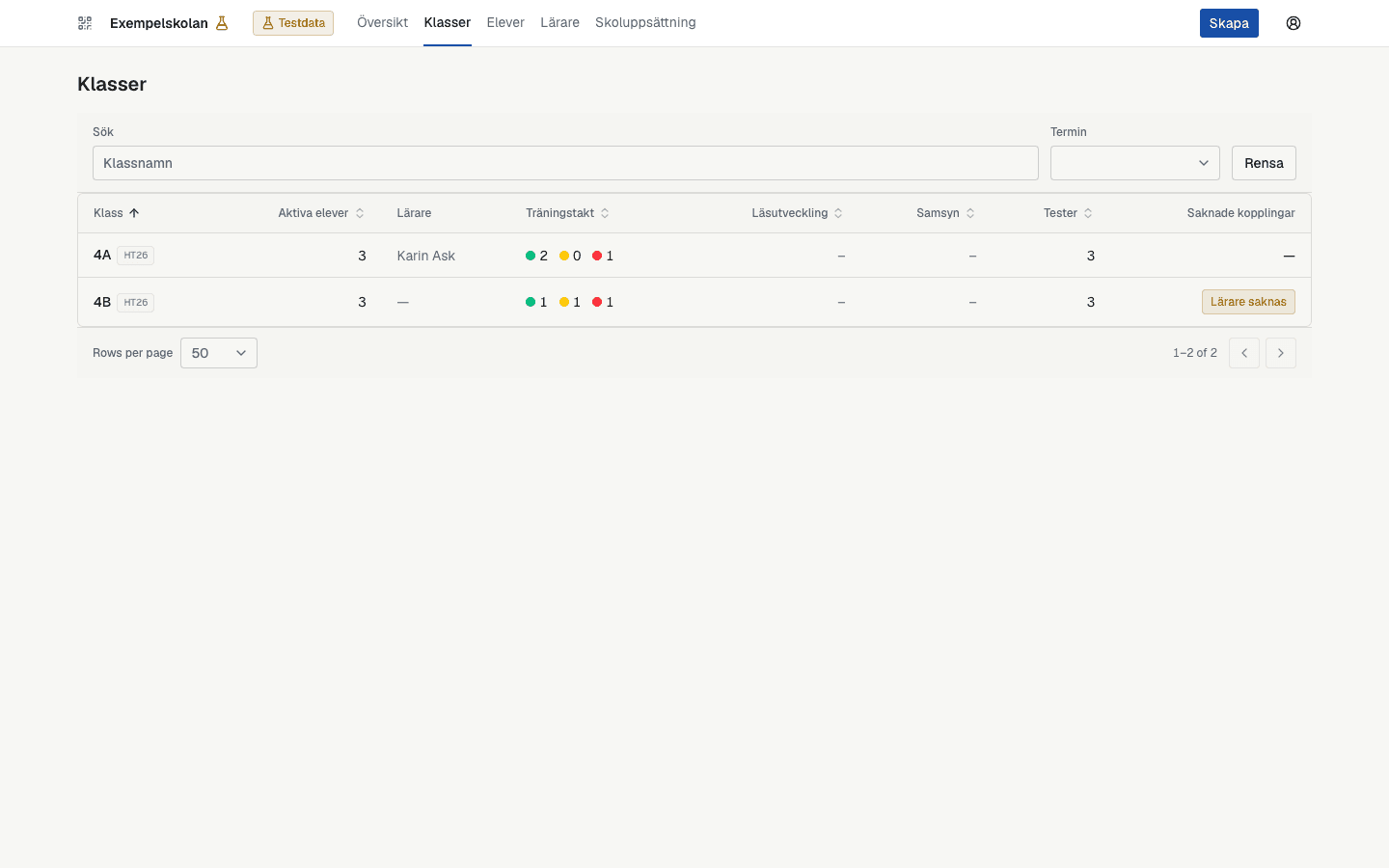Screen dimensions: 1389x868
Task: Click the Exempelskolan school name
Action: click(159, 23)
